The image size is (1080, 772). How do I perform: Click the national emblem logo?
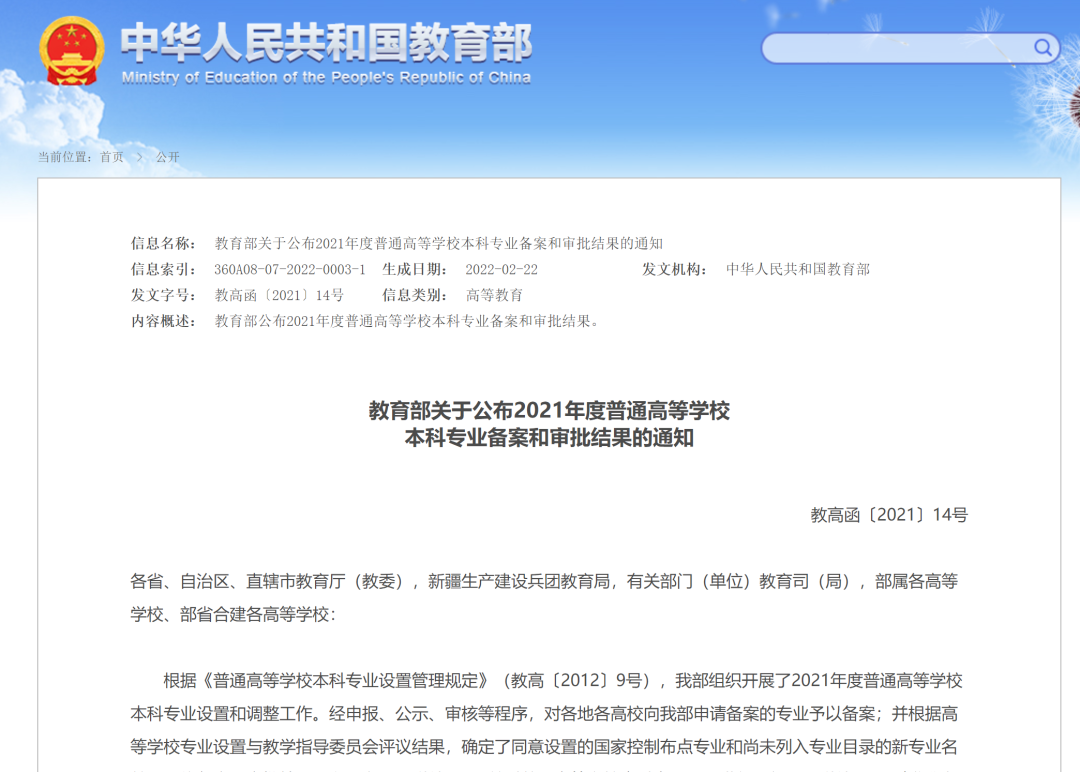point(71,52)
